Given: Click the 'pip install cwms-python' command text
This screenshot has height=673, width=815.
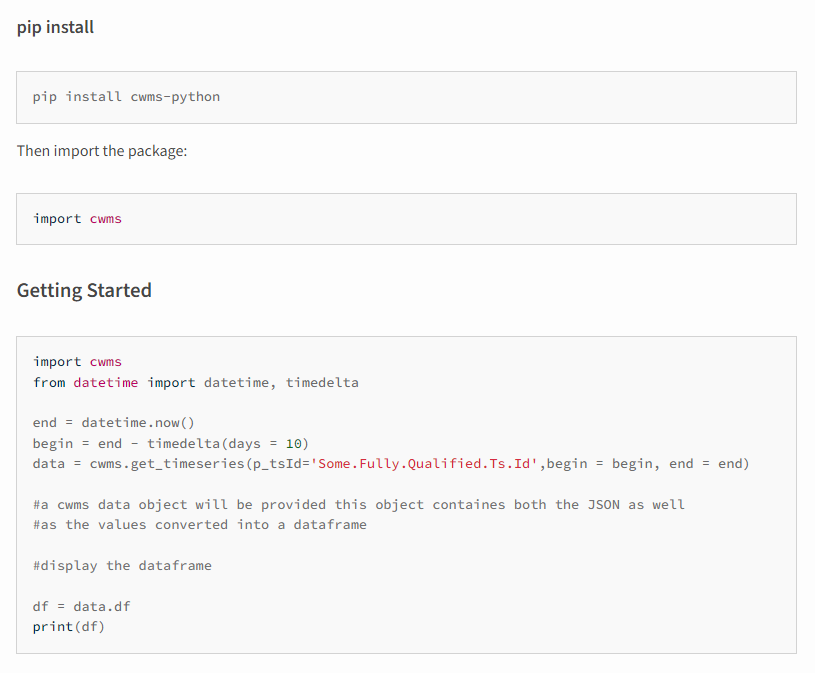Looking at the screenshot, I should [126, 97].
